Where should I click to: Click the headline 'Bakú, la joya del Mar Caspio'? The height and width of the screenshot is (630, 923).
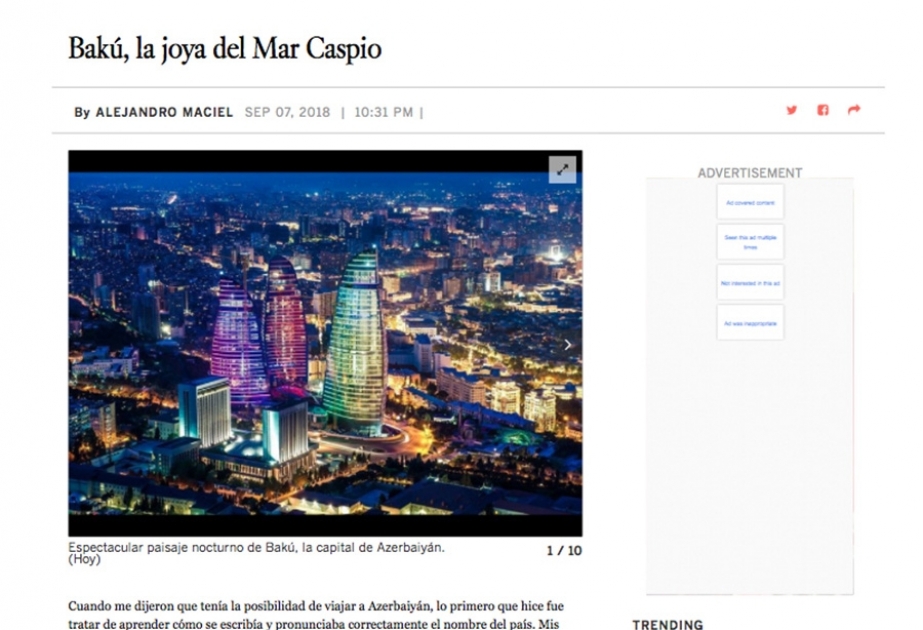click(225, 49)
